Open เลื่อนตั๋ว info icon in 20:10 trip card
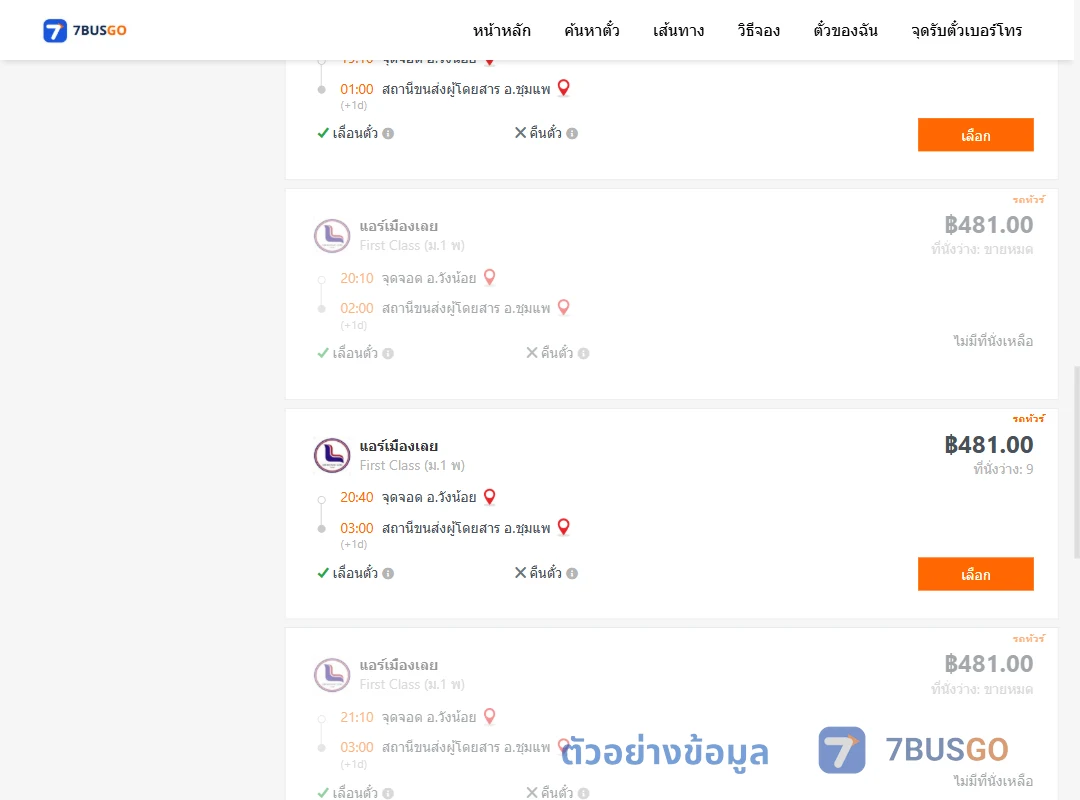 [388, 353]
